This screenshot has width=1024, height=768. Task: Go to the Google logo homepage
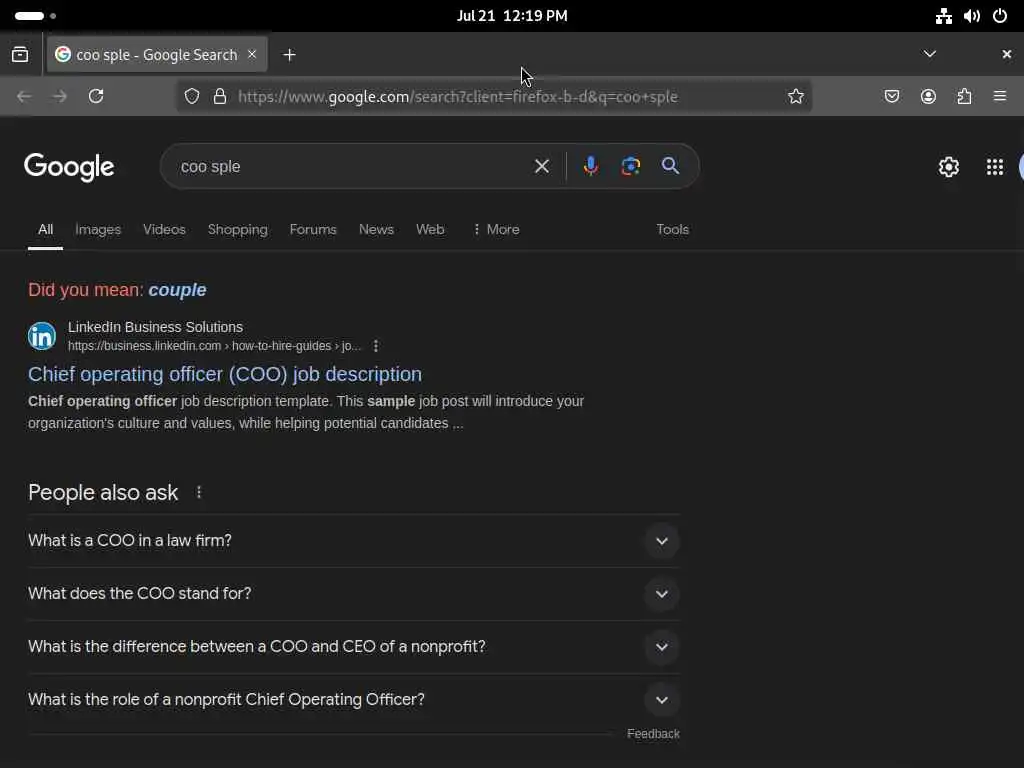69,167
